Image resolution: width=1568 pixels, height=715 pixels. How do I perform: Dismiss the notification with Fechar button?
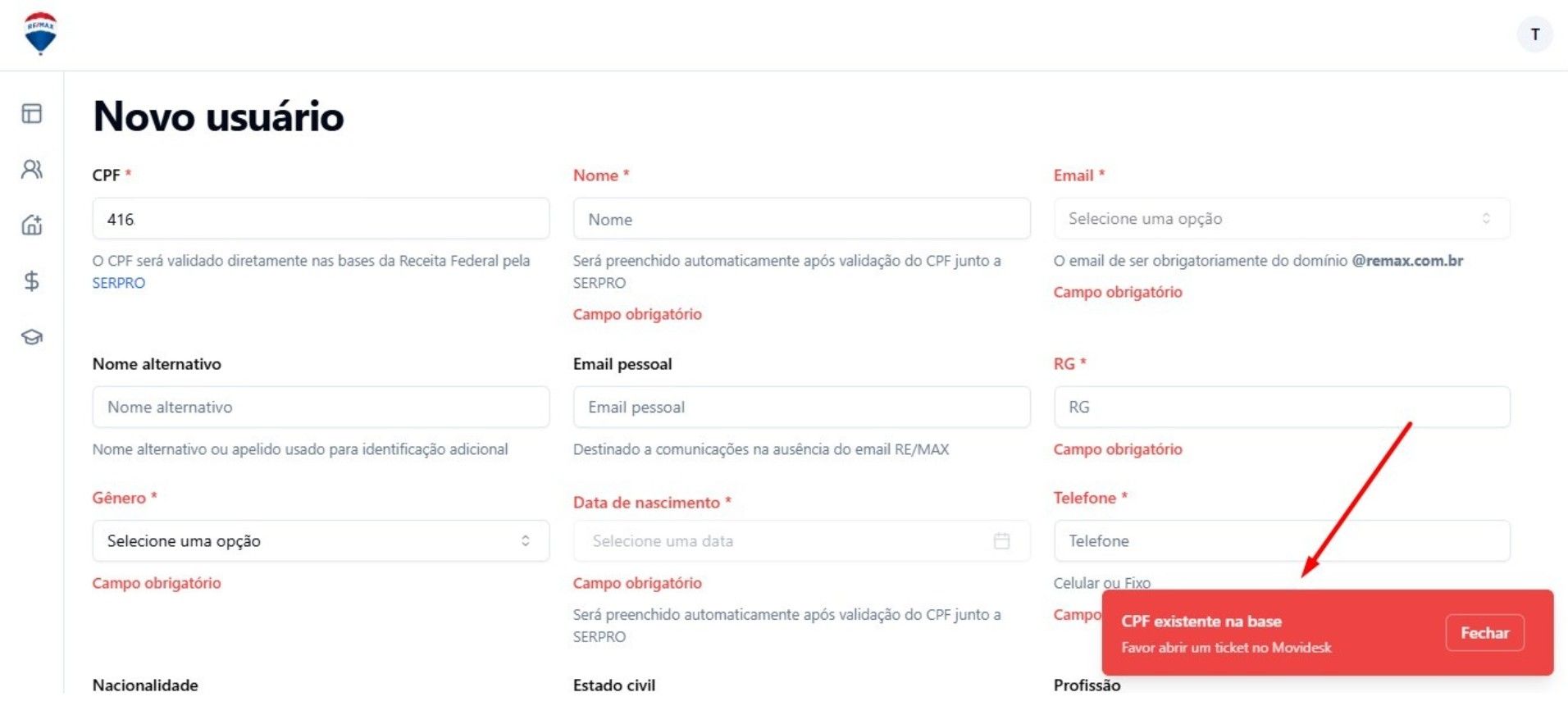click(1484, 633)
